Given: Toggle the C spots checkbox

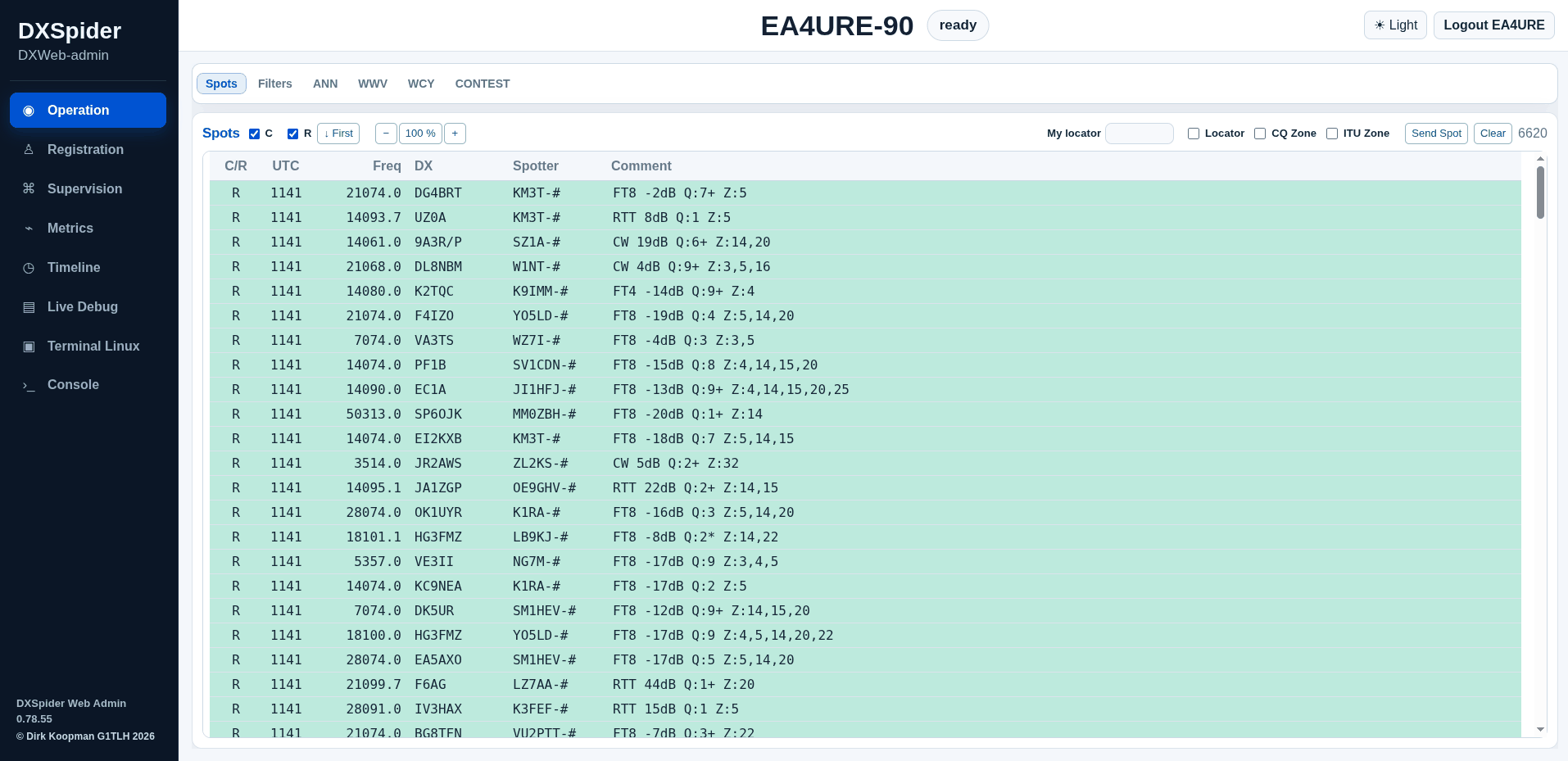Looking at the screenshot, I should coord(255,134).
